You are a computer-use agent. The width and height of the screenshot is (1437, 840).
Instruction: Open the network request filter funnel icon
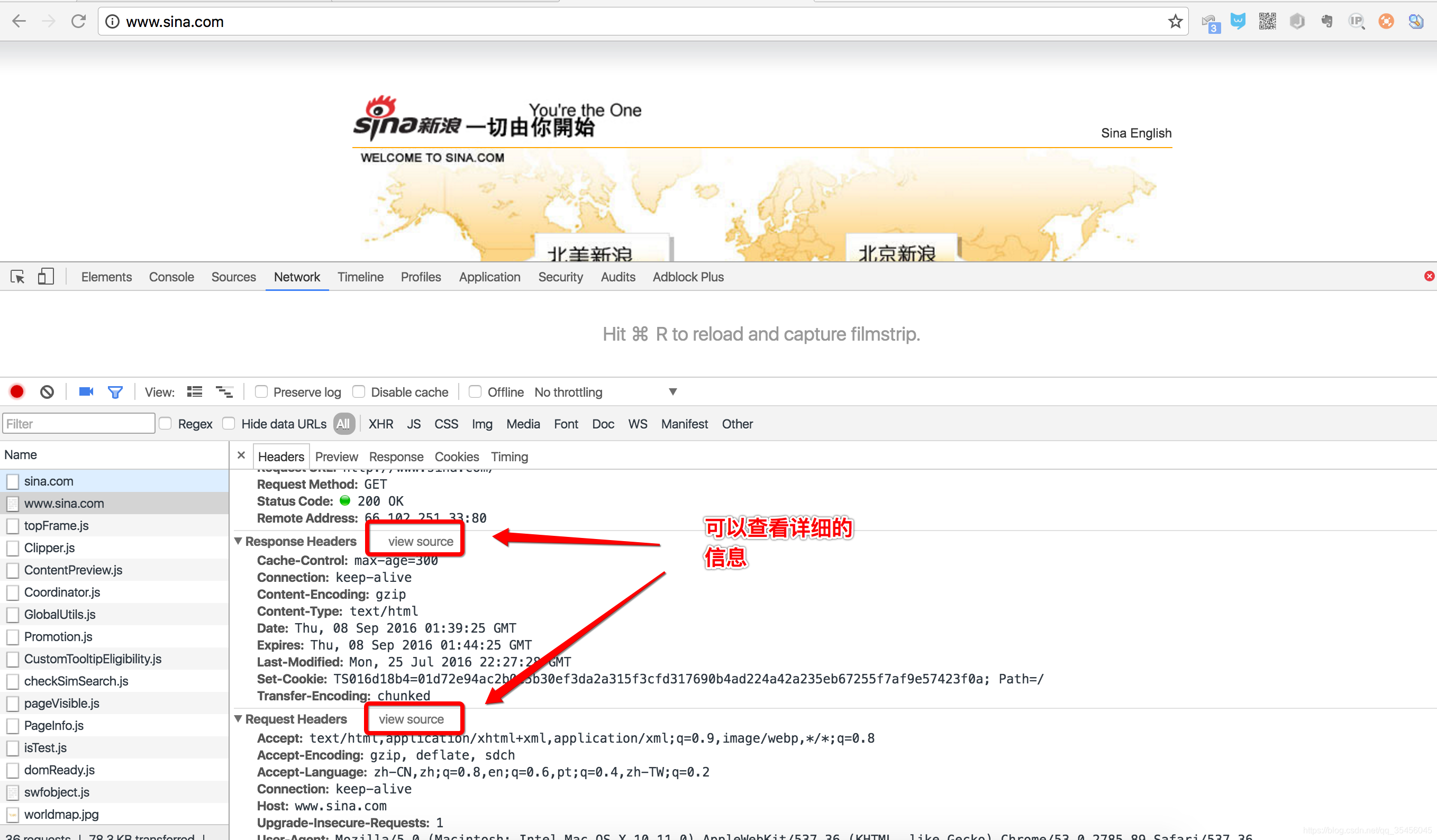[x=116, y=392]
